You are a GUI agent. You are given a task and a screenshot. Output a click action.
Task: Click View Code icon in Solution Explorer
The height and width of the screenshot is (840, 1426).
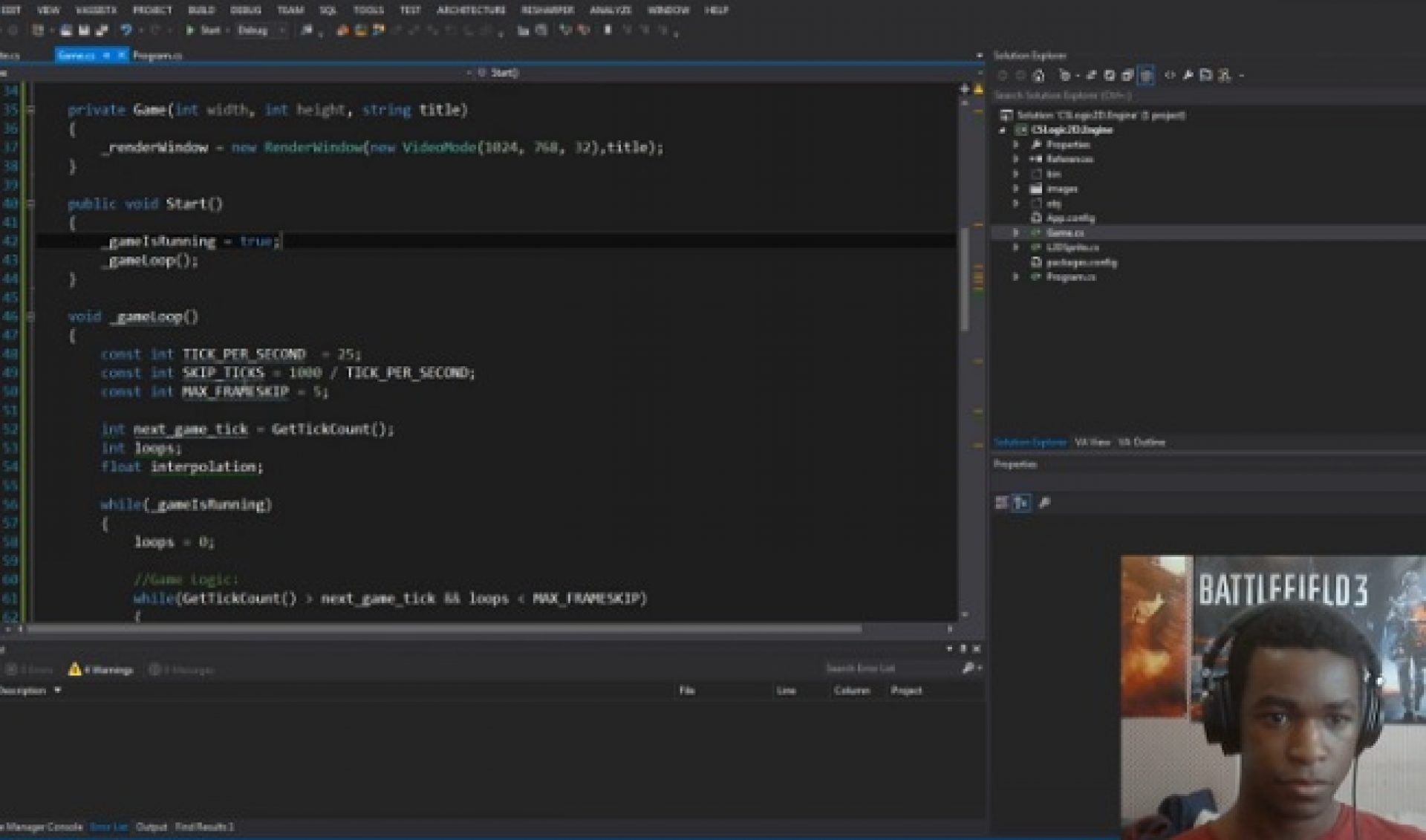(x=1170, y=75)
